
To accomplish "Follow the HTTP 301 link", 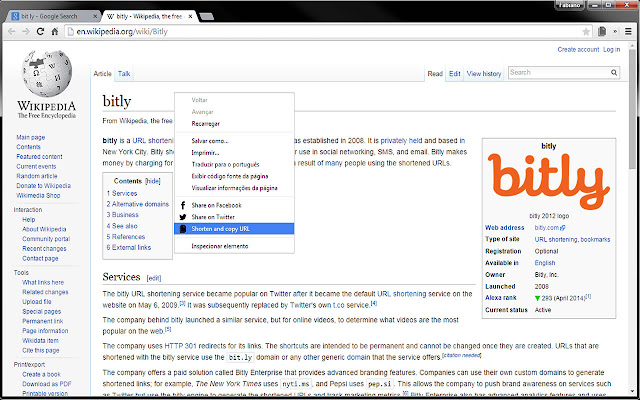I will [180, 346].
